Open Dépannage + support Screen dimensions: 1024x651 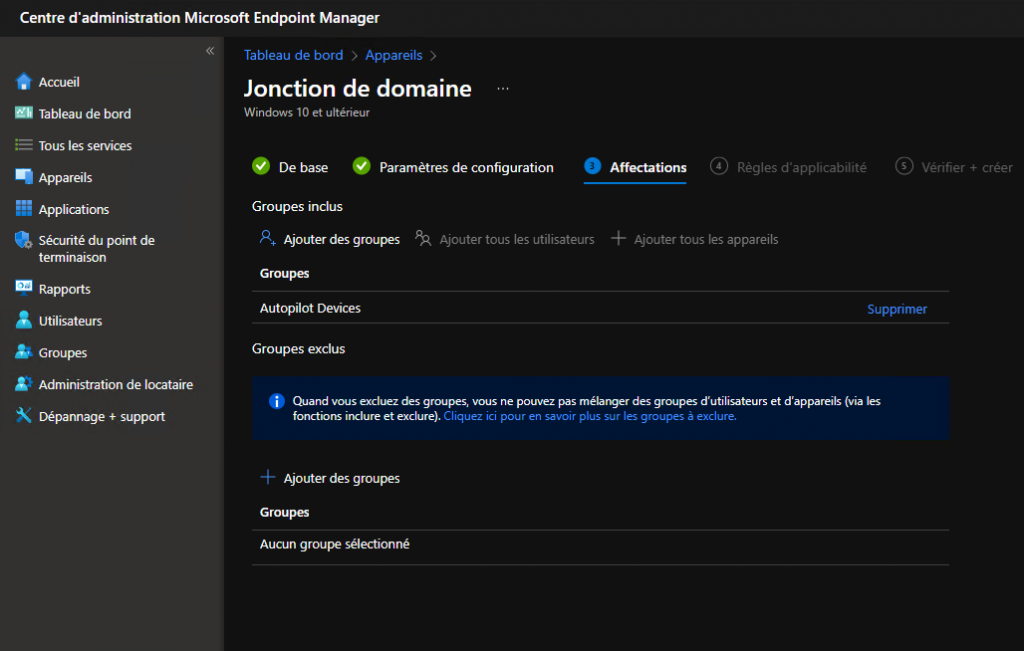tap(102, 417)
